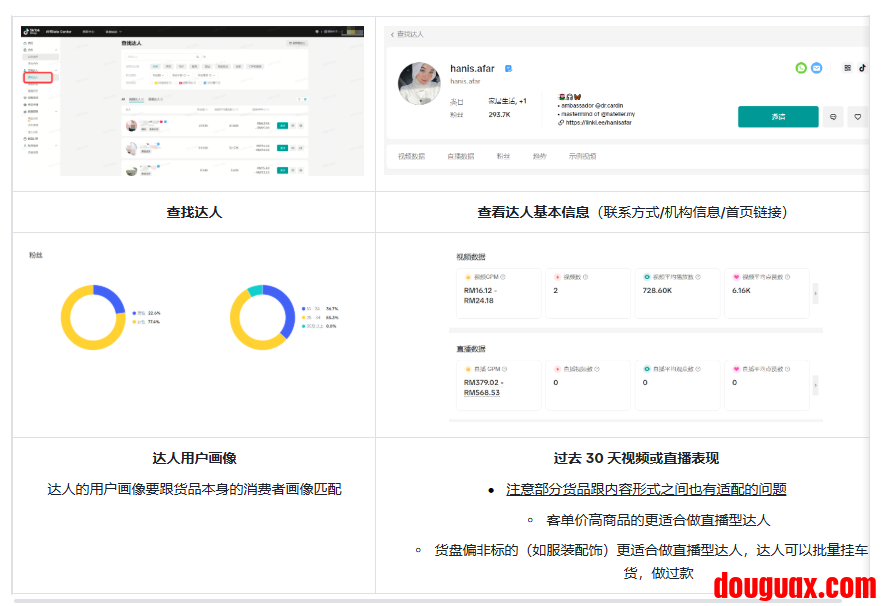Expand livestream data cards with right arrow
The width and height of the screenshot is (881, 606).
(x=817, y=385)
